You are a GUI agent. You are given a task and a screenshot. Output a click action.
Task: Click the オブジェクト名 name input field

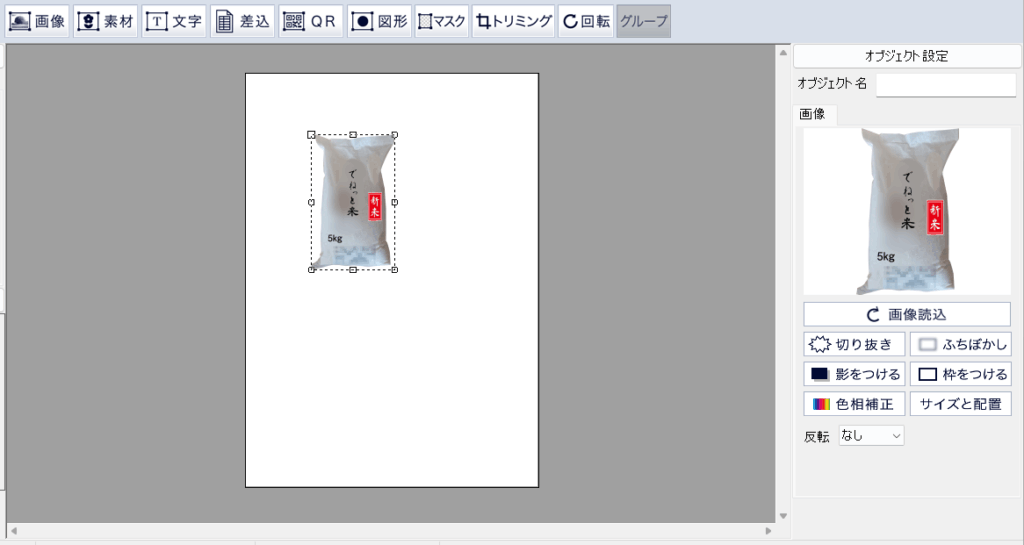[x=946, y=84]
